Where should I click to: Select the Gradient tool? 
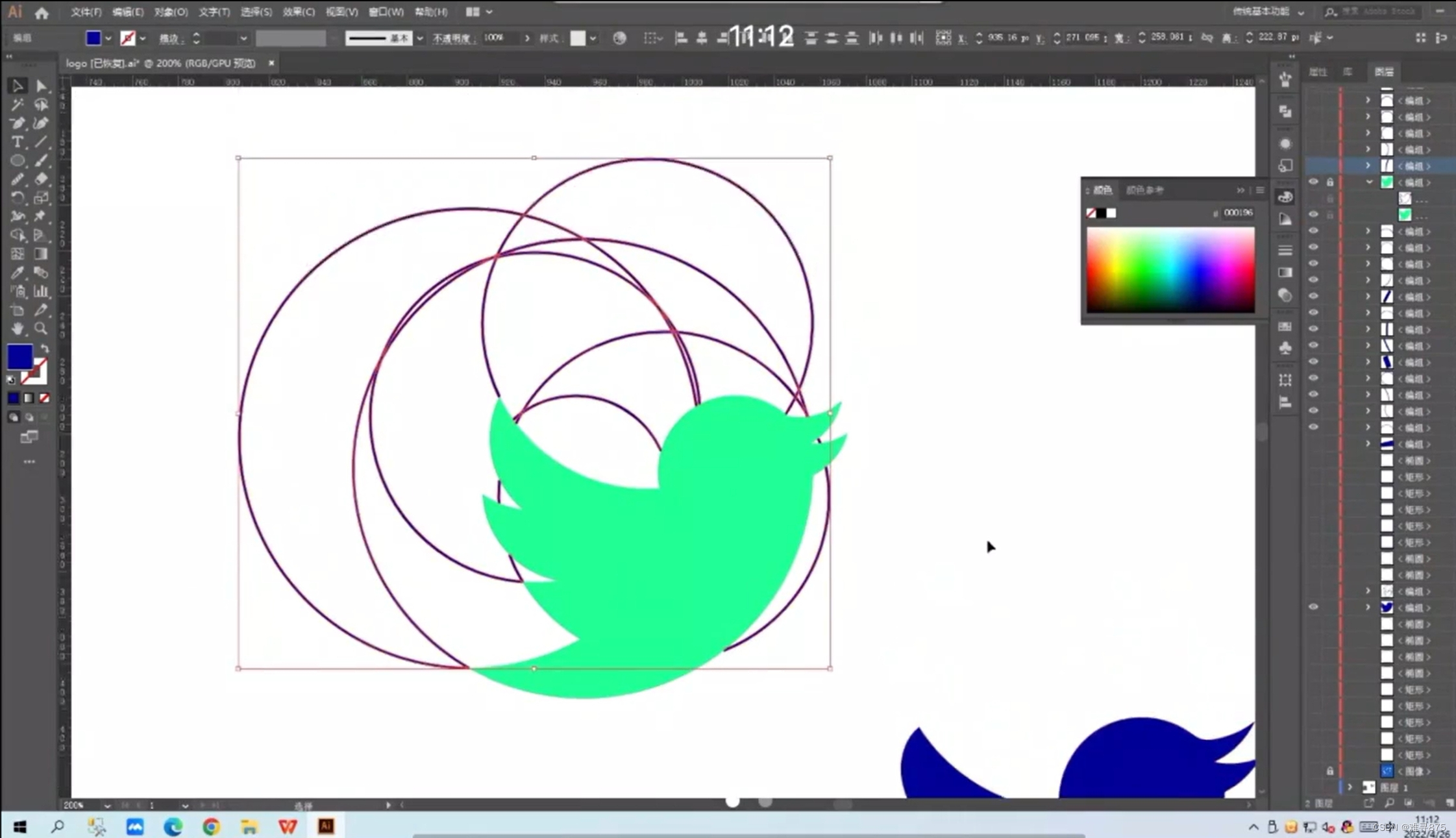[41, 254]
